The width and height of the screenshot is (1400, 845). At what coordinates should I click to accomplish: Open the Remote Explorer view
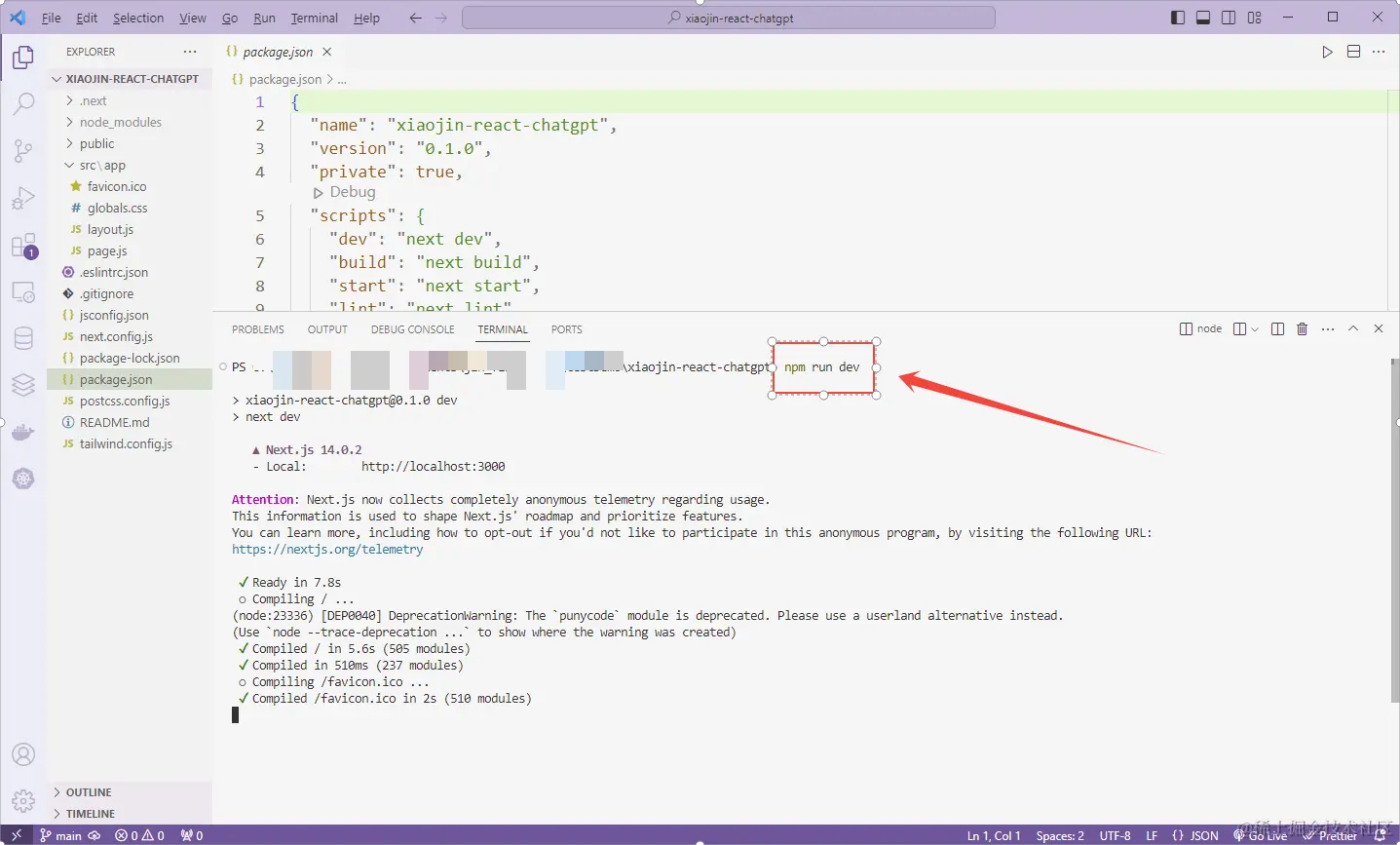pos(23,291)
